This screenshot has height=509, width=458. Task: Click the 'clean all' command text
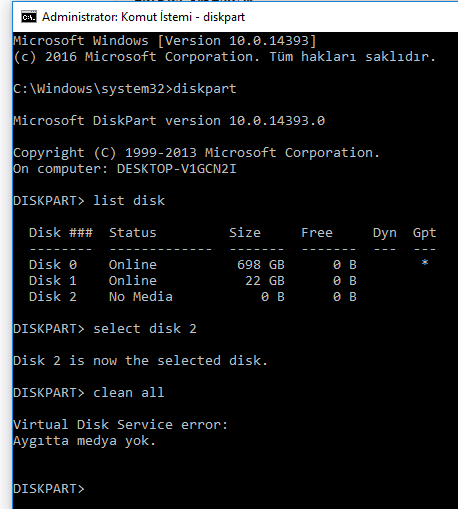[129, 392]
